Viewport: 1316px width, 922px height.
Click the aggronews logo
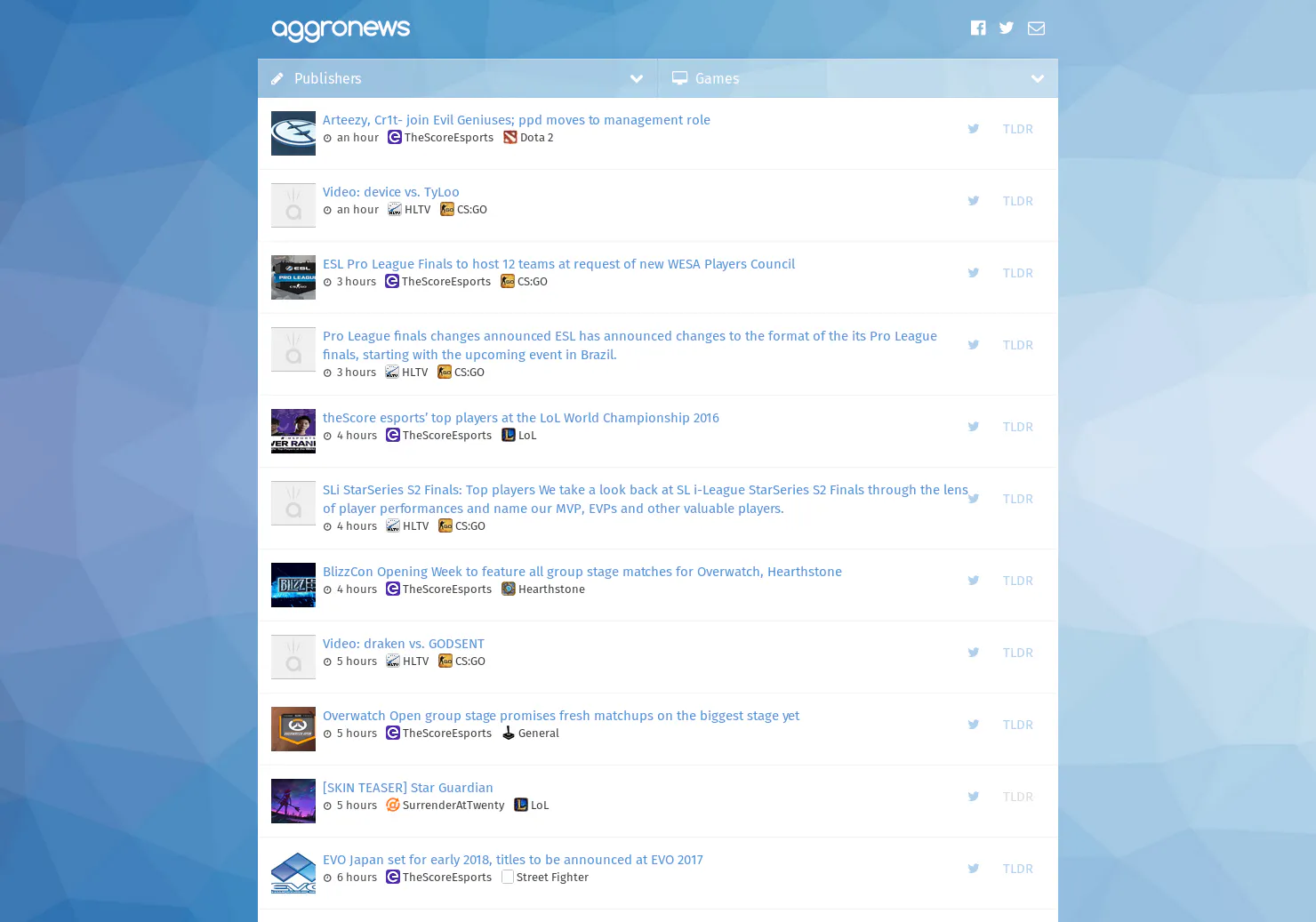pos(341,29)
